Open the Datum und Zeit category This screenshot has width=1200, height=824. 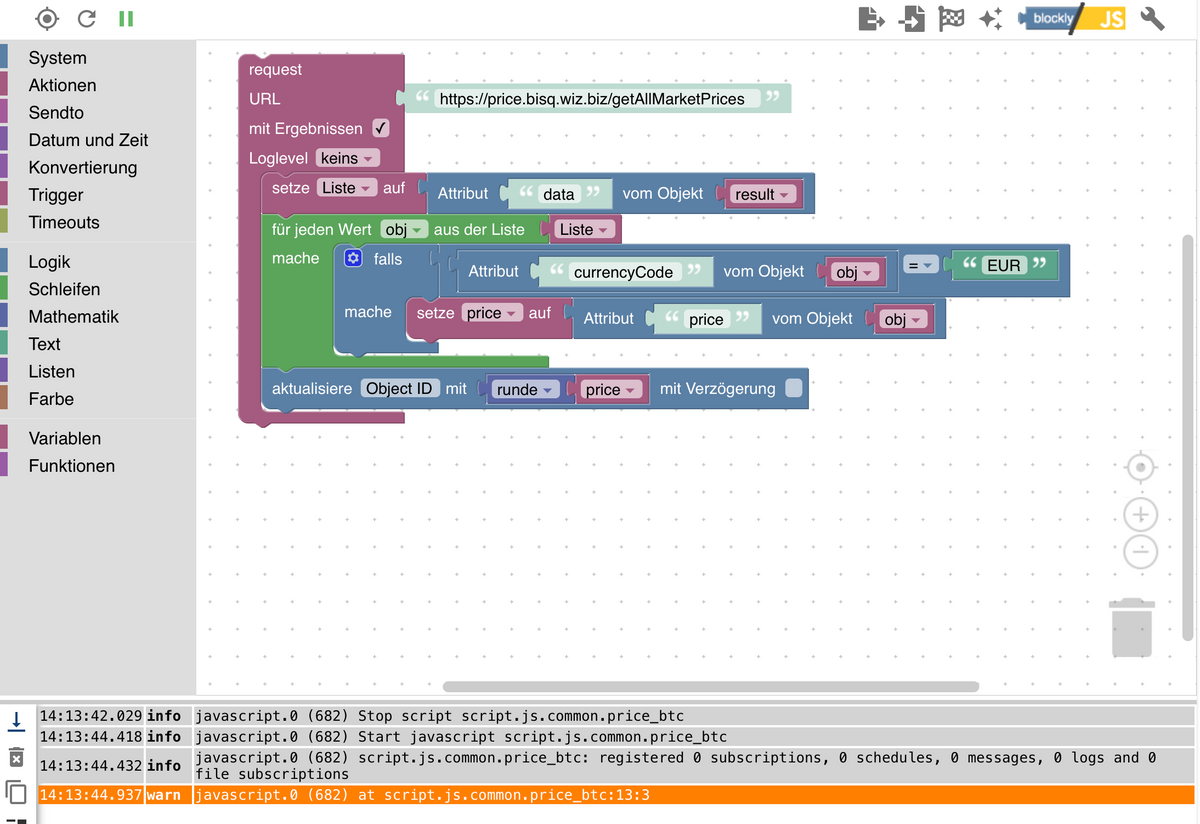tap(88, 140)
